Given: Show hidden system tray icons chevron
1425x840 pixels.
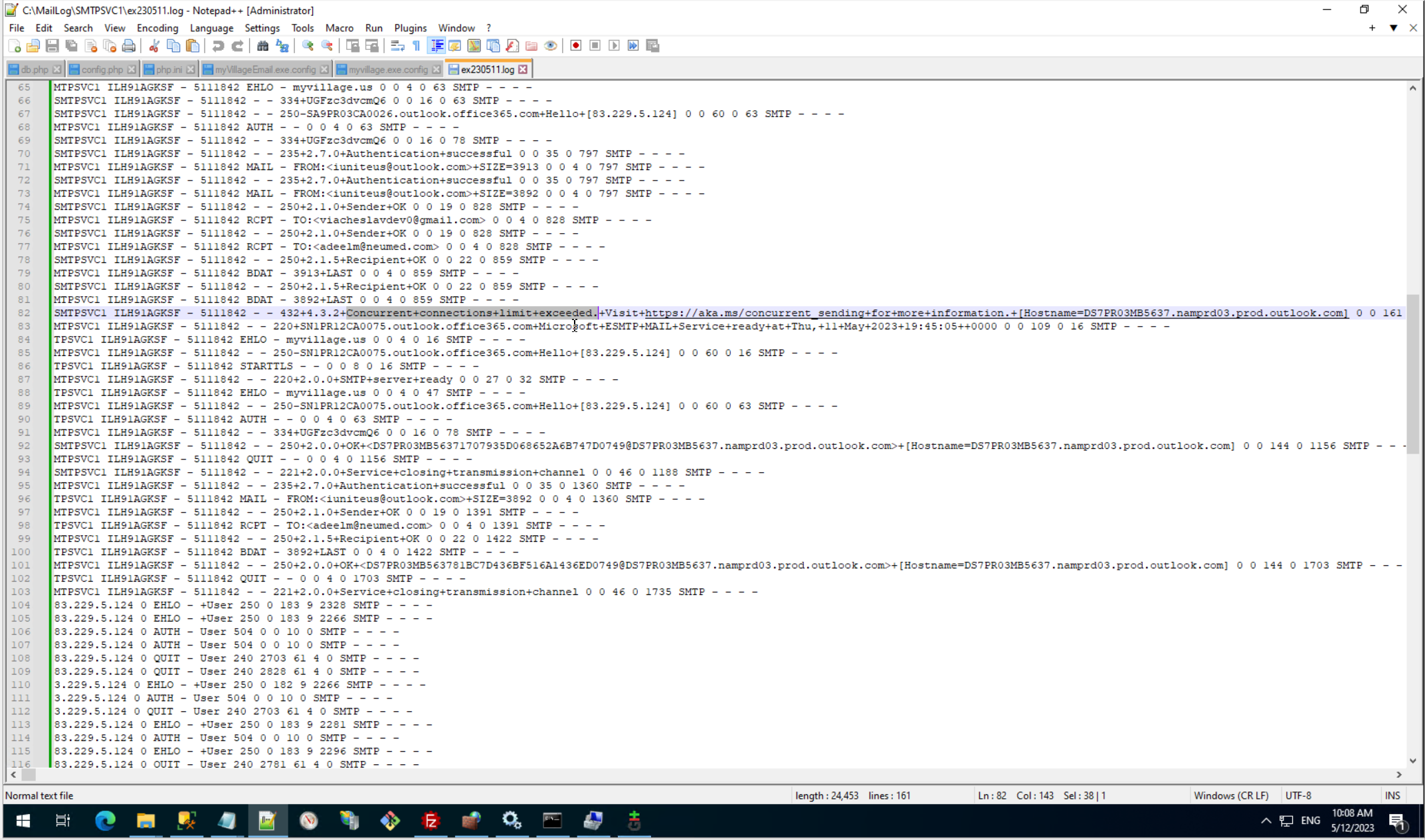Looking at the screenshot, I should point(1266,821).
